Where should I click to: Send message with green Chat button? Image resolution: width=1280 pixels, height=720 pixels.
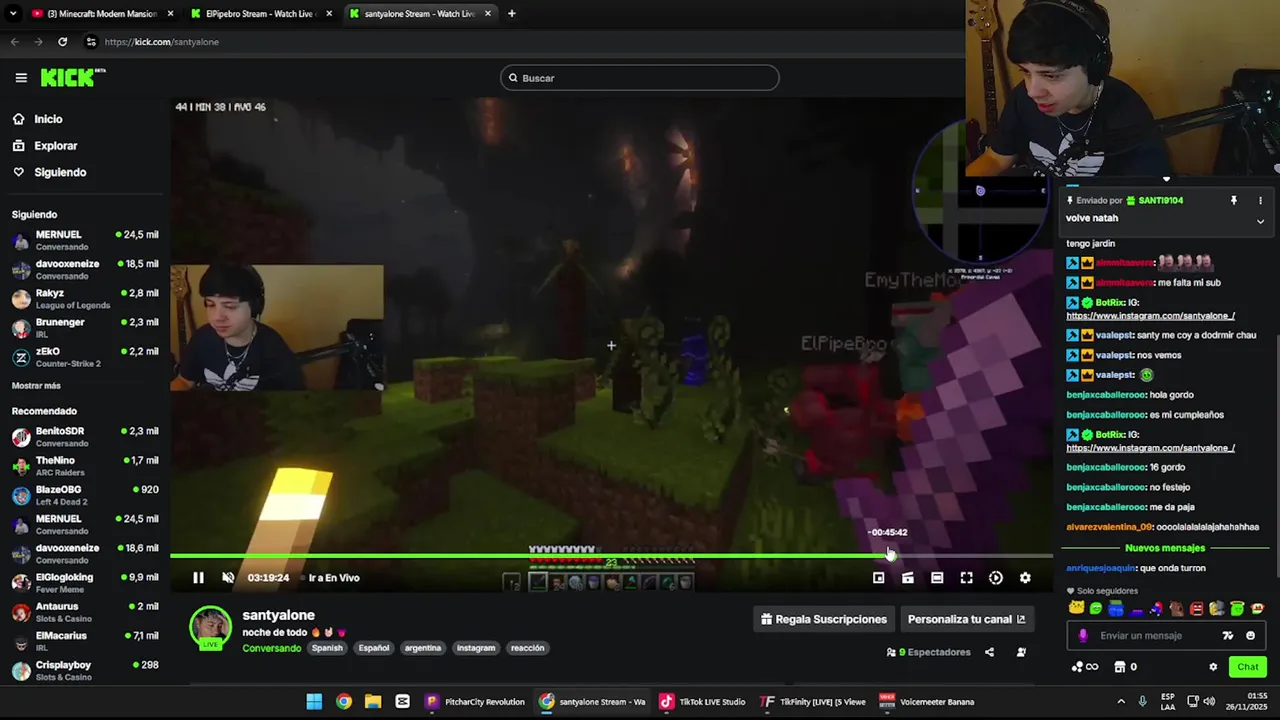(x=1248, y=667)
